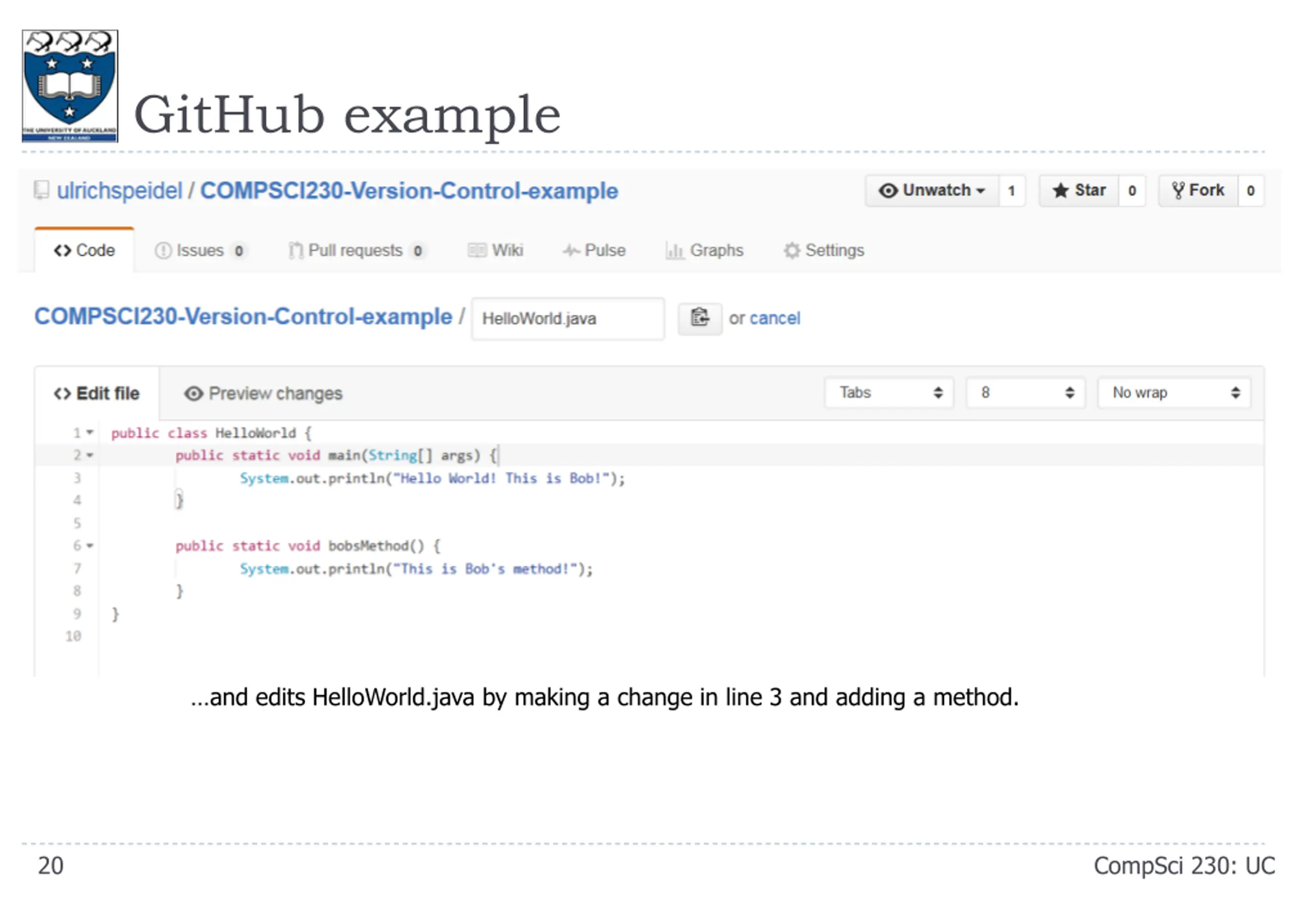Click the Fork button
The image size is (1316, 911).
1198,190
